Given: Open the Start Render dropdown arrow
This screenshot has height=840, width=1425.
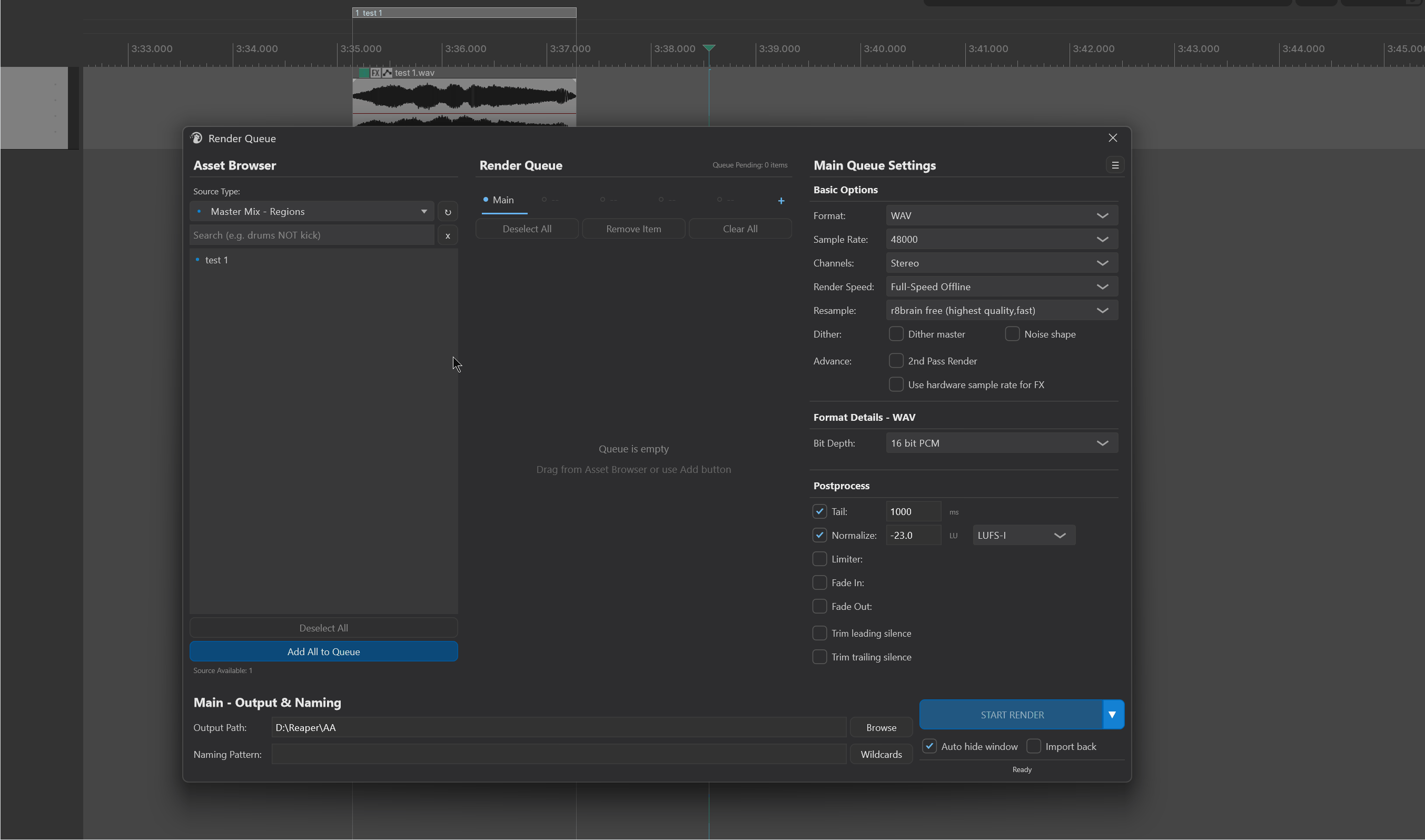Looking at the screenshot, I should click(1113, 715).
